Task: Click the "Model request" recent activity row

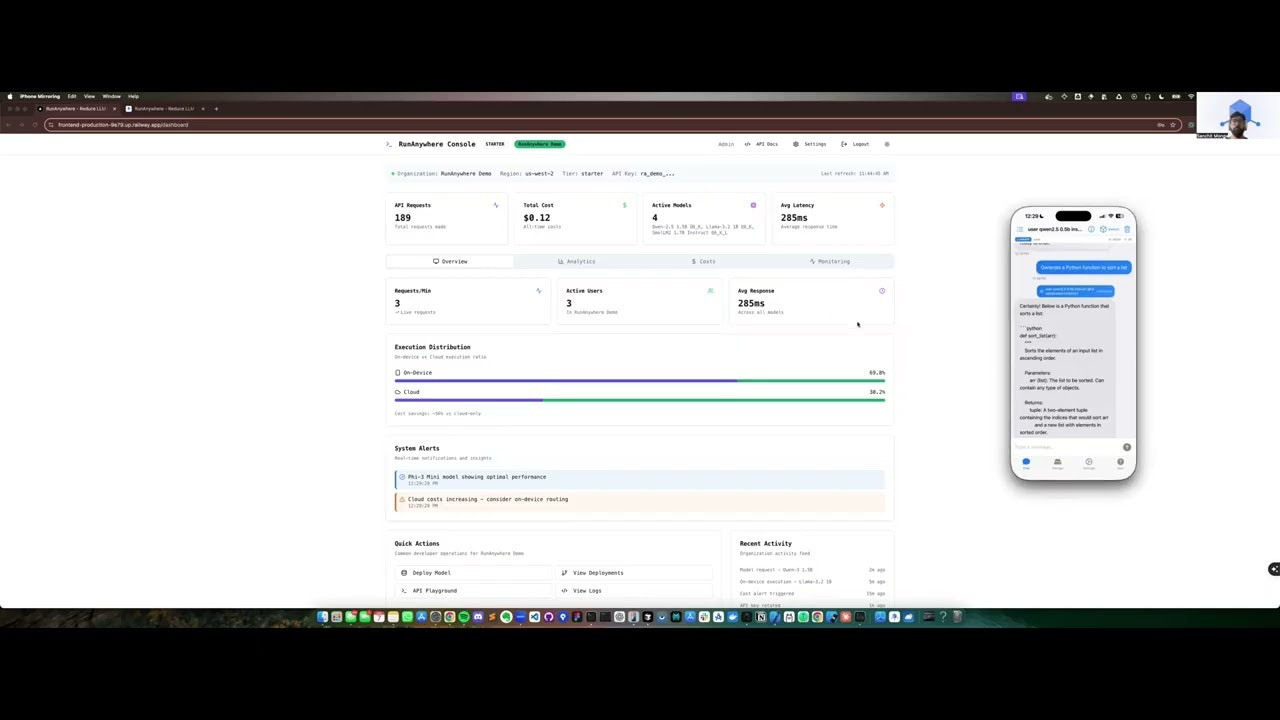Action: click(x=812, y=570)
